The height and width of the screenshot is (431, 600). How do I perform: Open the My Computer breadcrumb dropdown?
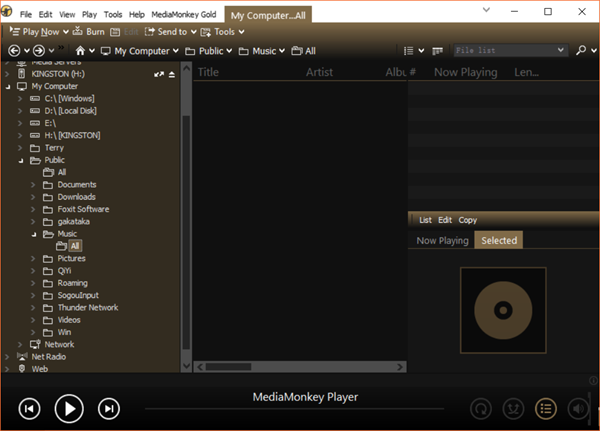[x=176, y=51]
